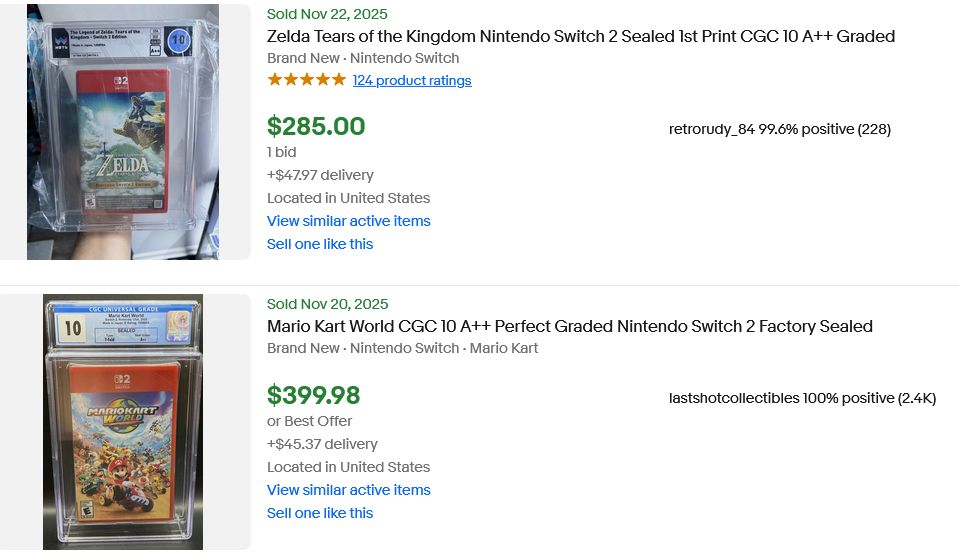The image size is (959, 557).
Task: Click the or Best Offer text
Action: tap(309, 421)
